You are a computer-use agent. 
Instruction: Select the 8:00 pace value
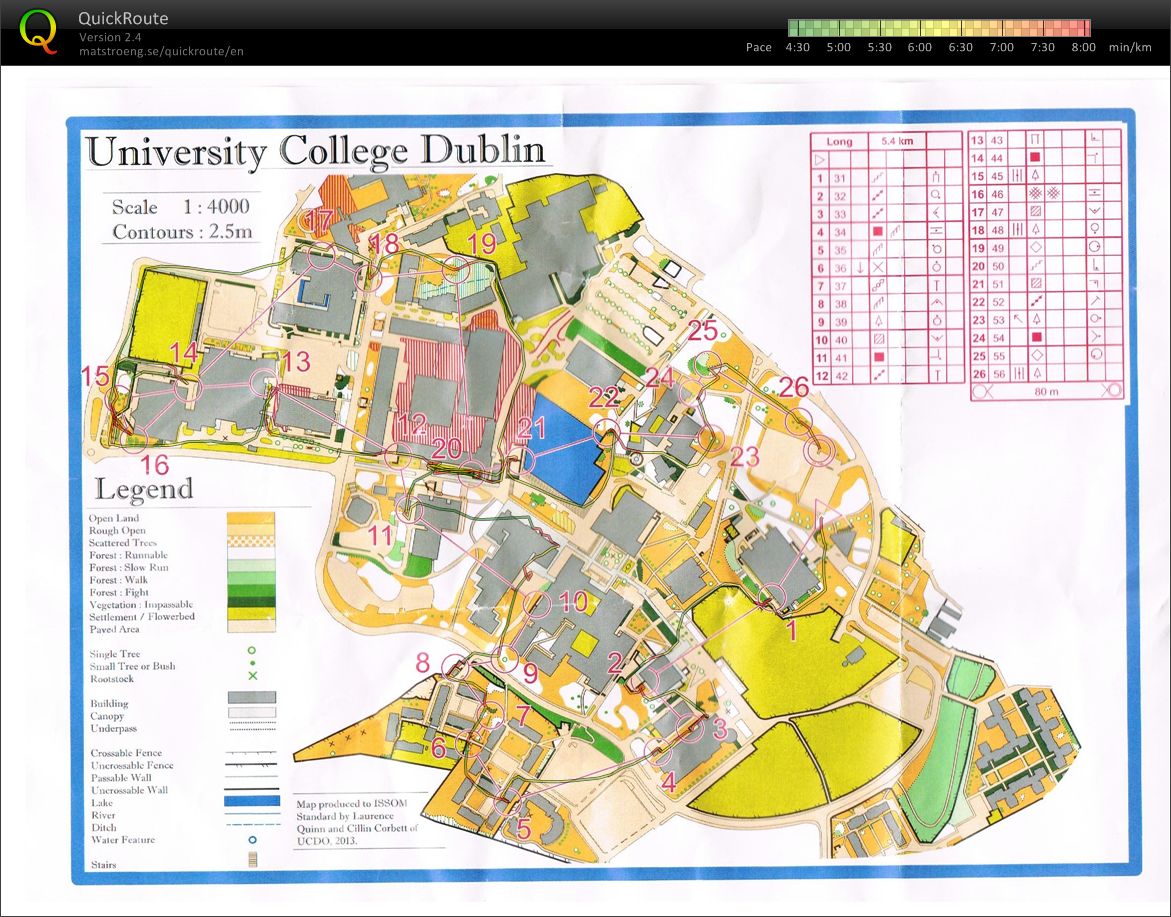coord(1083,47)
